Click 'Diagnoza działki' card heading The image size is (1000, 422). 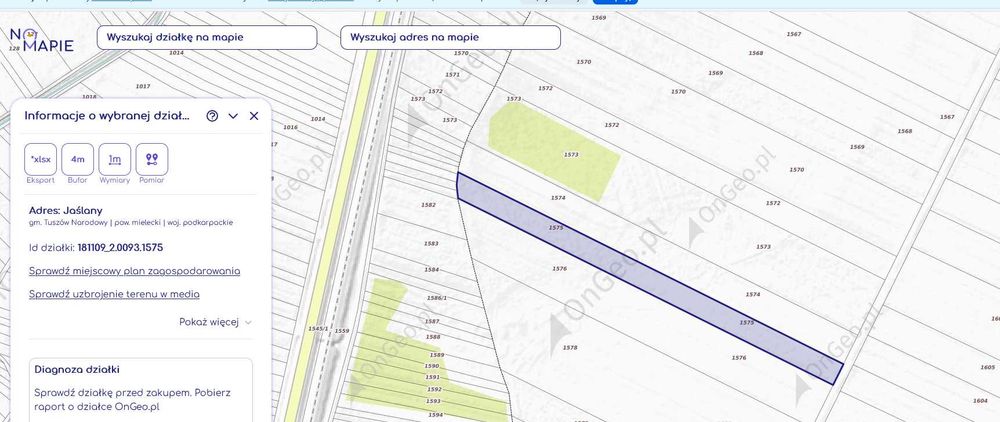[77, 370]
